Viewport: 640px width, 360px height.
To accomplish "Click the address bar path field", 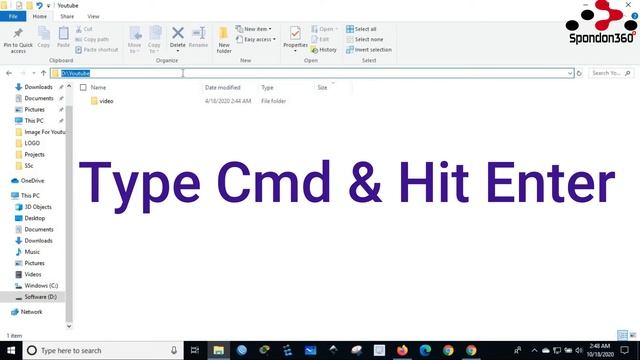I will click(x=312, y=73).
